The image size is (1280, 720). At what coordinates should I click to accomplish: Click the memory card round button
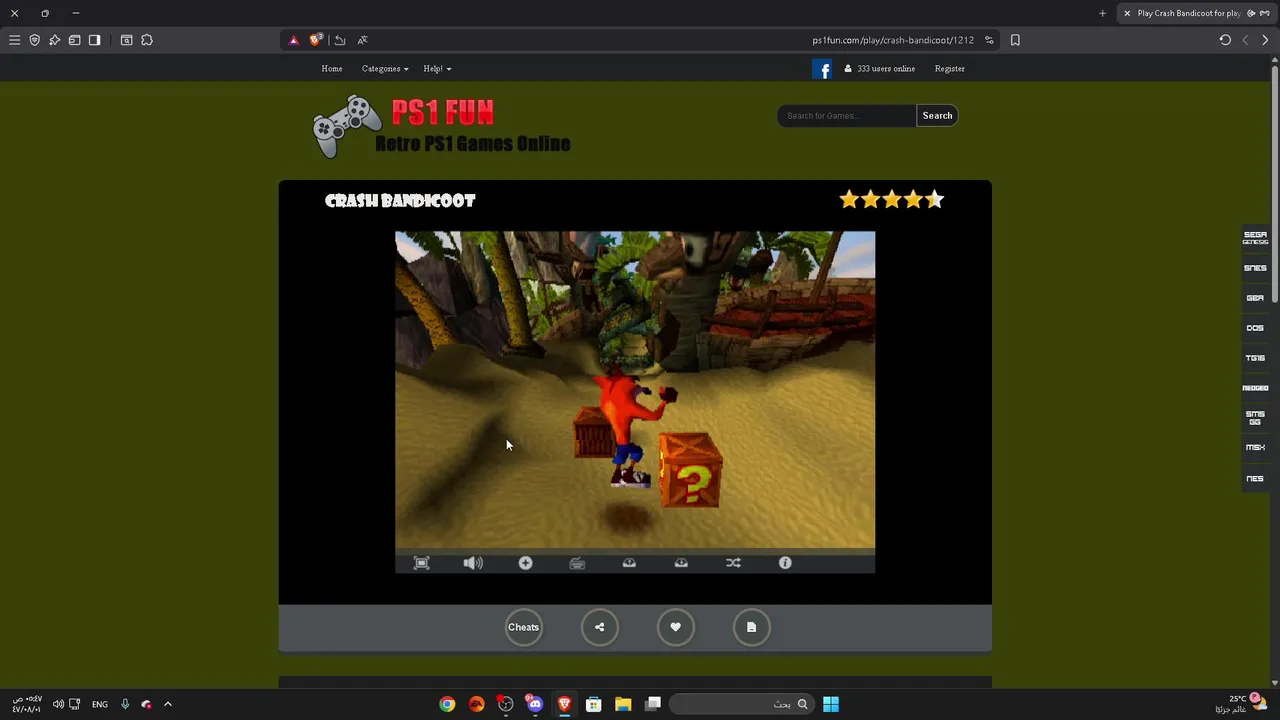(751, 627)
